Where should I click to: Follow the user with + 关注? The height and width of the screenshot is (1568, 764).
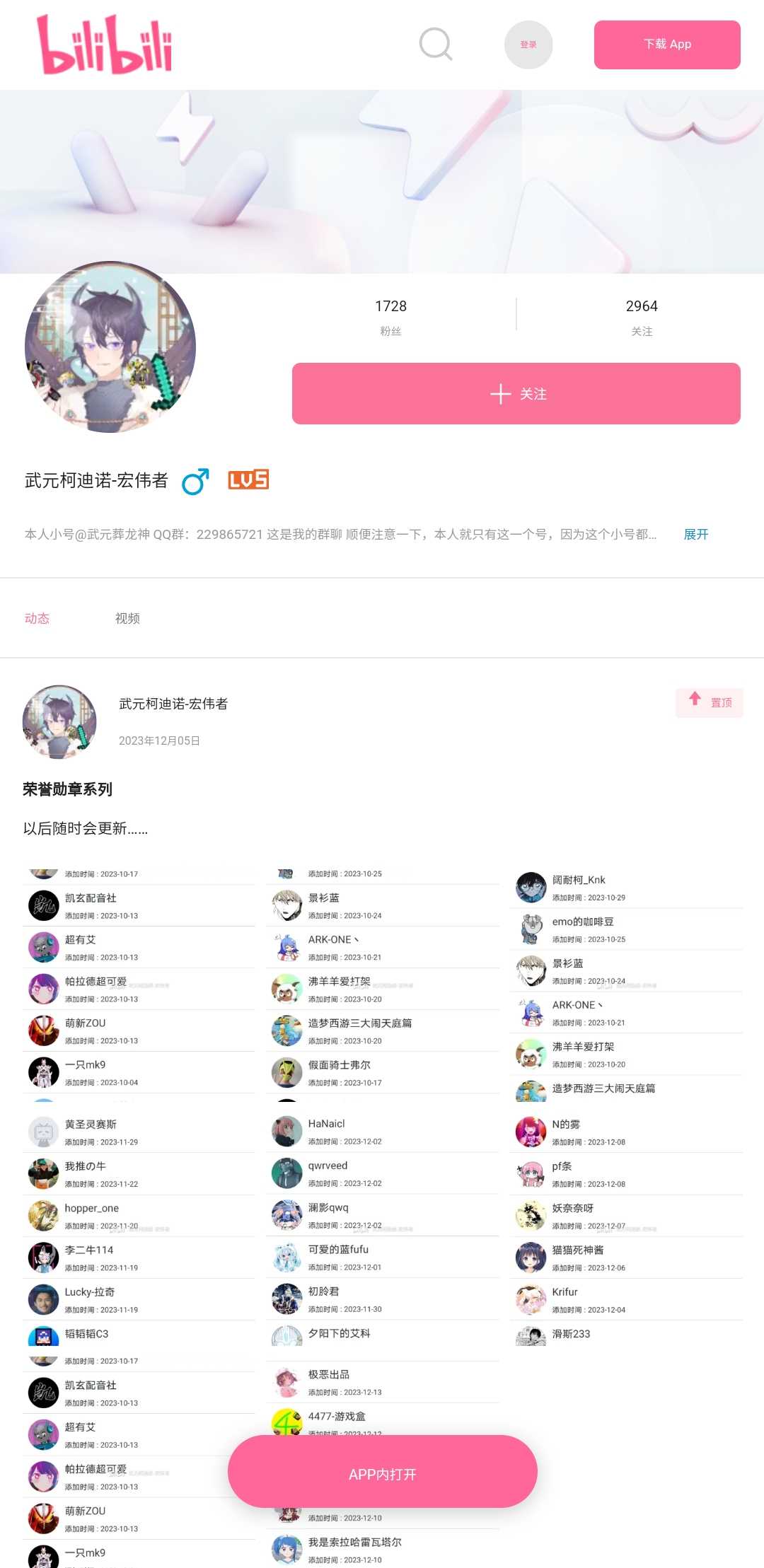pos(516,394)
